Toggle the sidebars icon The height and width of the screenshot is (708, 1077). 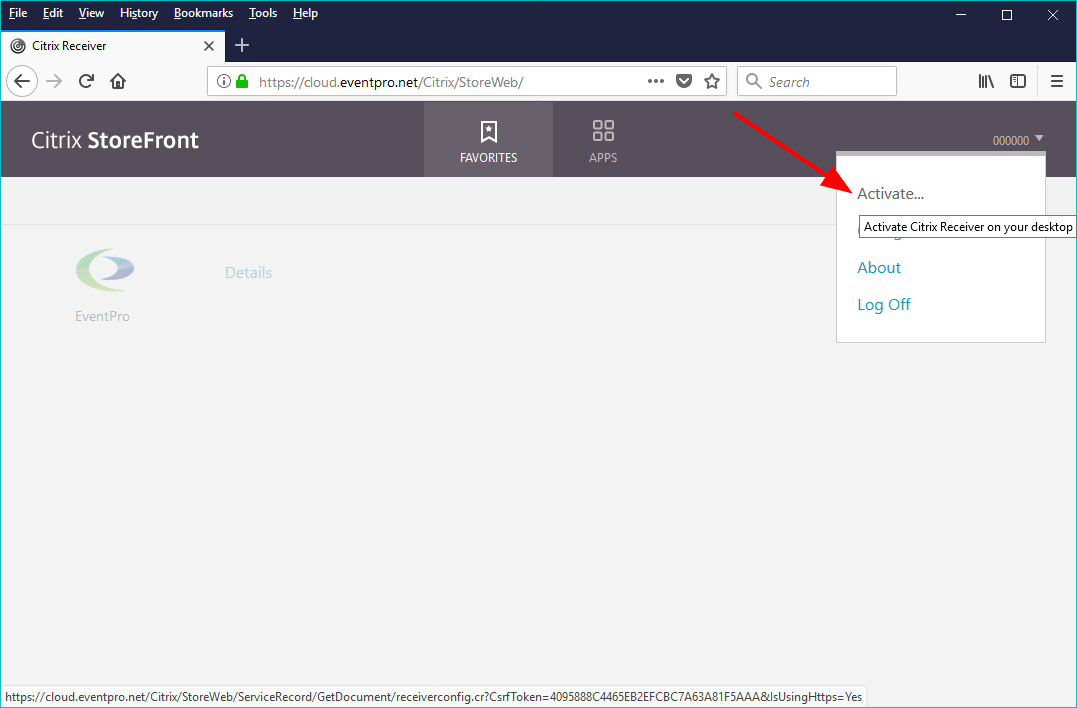1018,82
